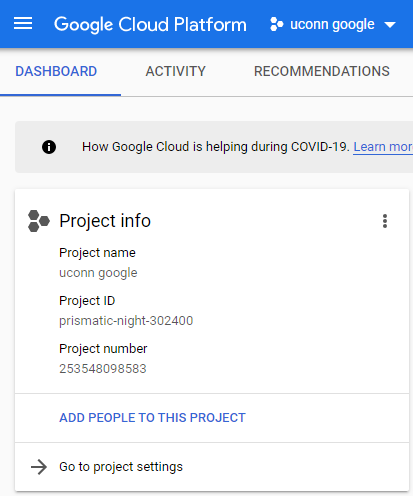This screenshot has height=496, width=413.
Task: Switch to the Activity tab
Action: 175,71
